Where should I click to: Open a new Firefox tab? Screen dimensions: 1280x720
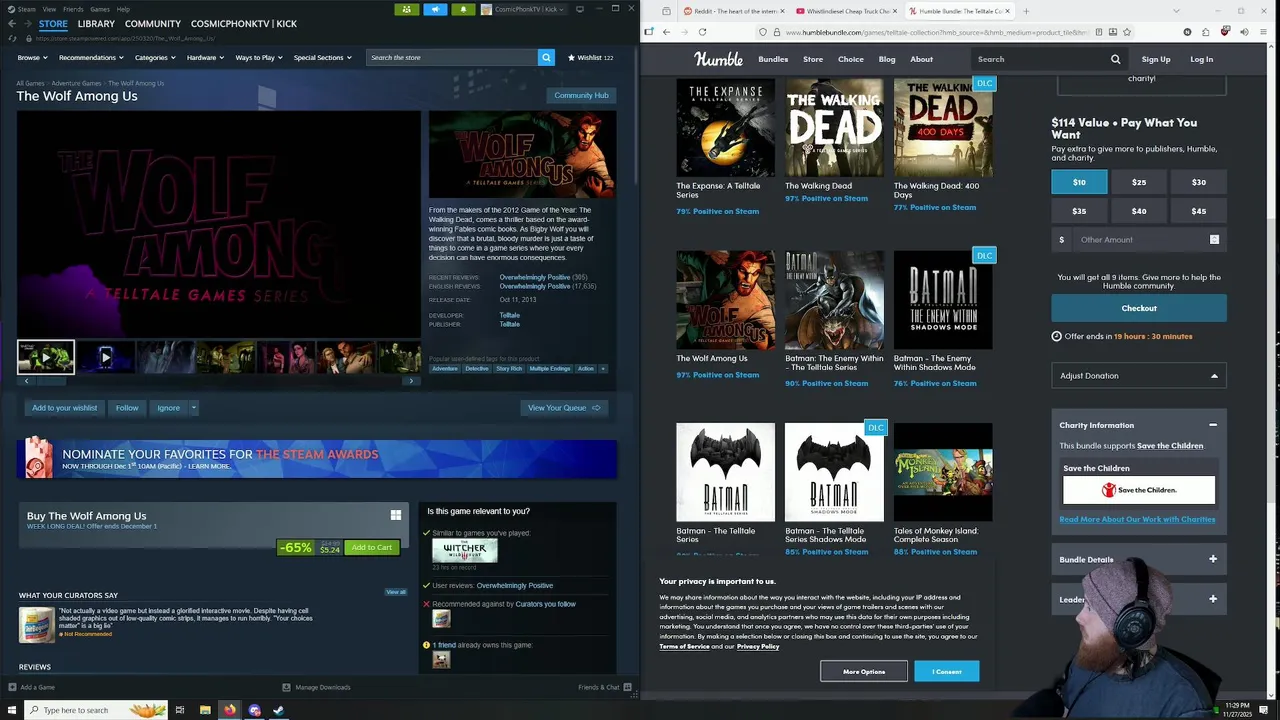1026,11
